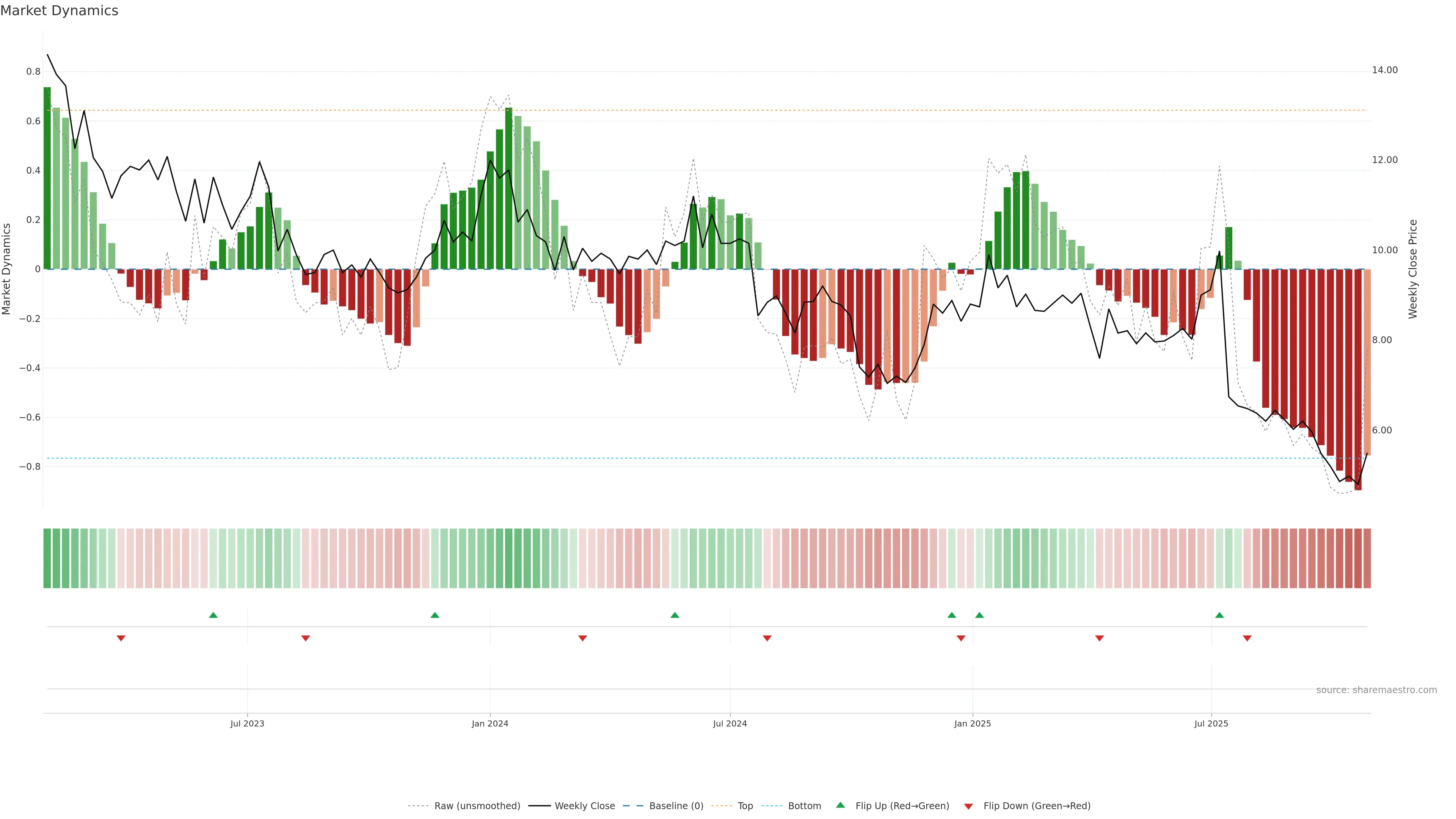The image size is (1456, 819).
Task: Click the red flip-down marker just after Jul 2024
Action: click(x=767, y=638)
